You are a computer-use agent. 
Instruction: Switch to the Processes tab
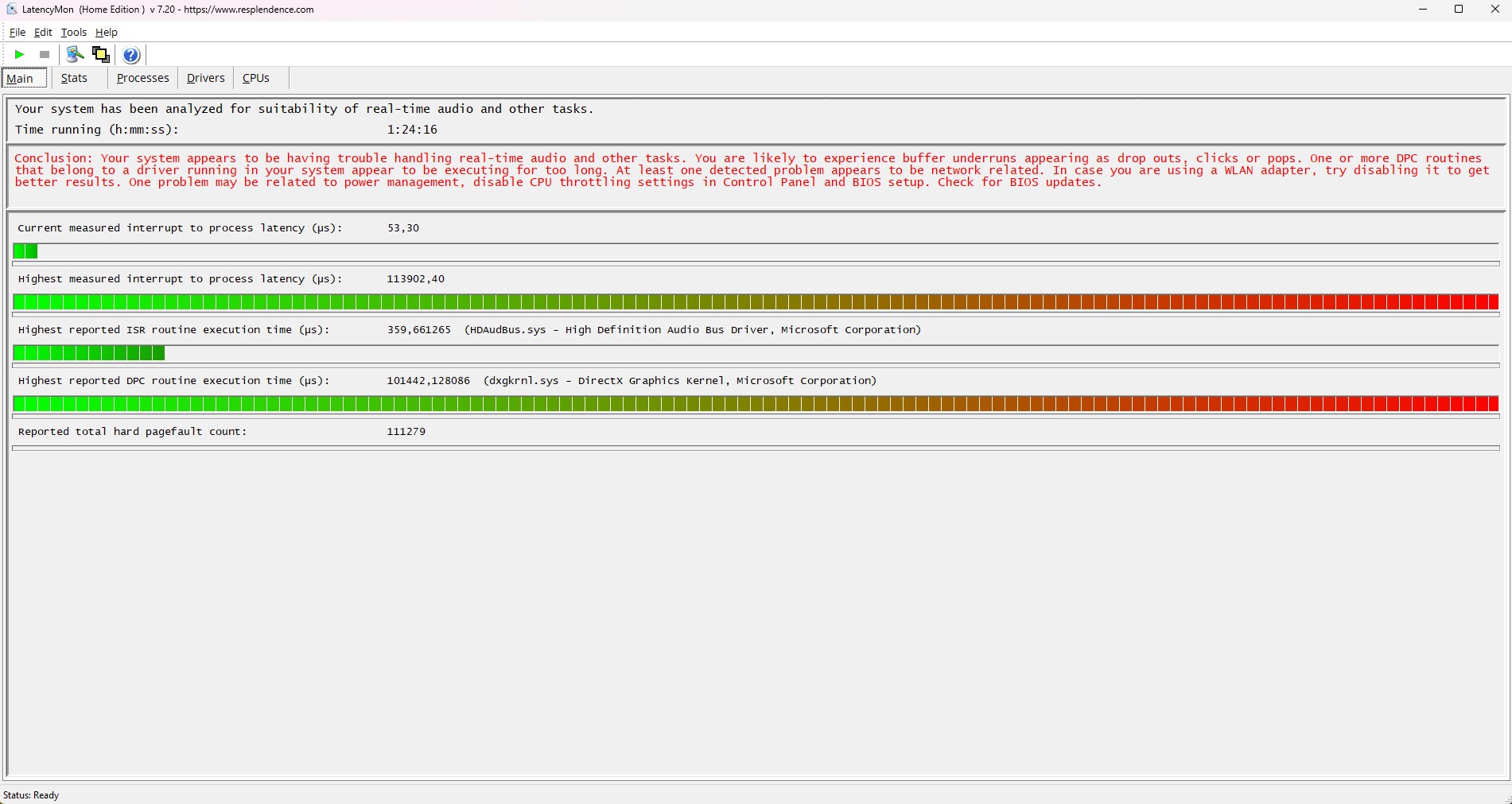142,78
